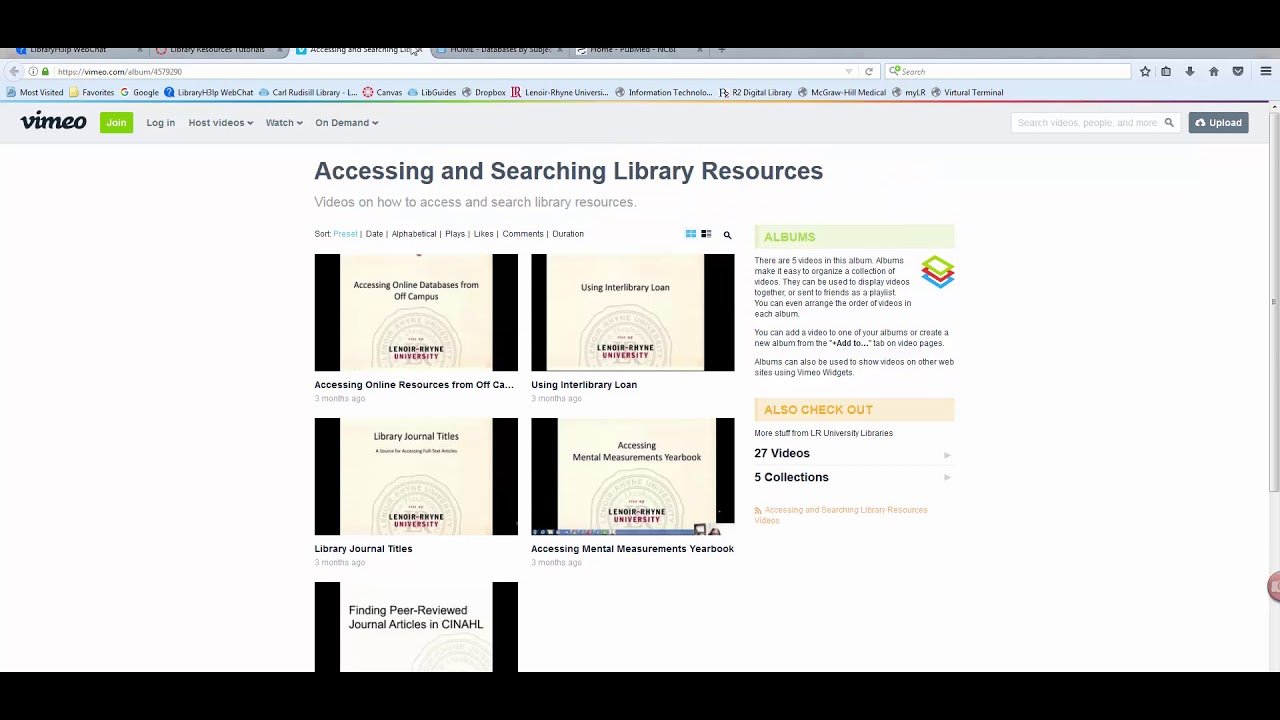The width and height of the screenshot is (1280, 720).
Task: Click the site information icon
Action: (x=33, y=72)
